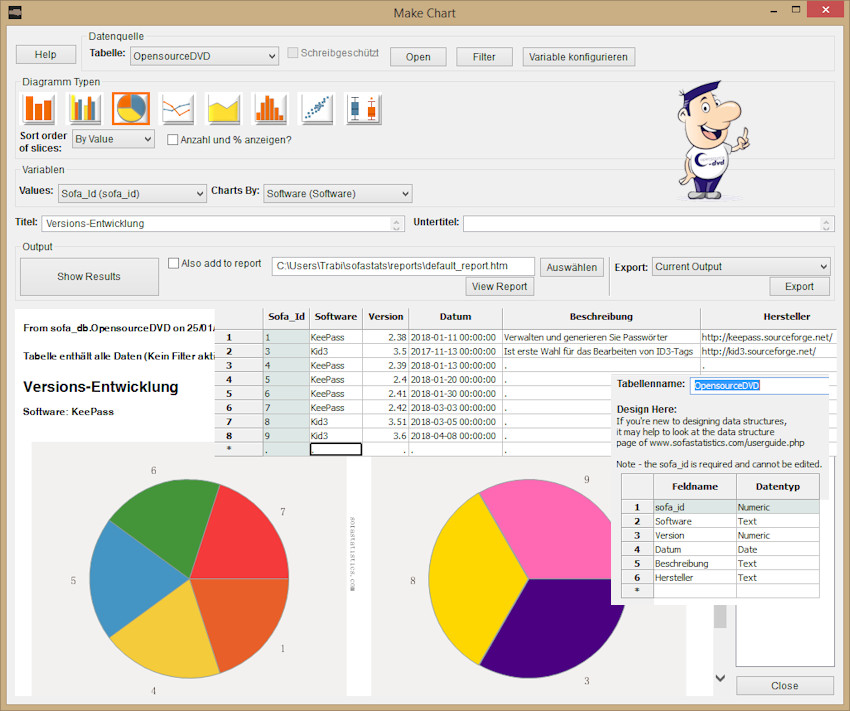Select the box plot chart type
Image resolution: width=850 pixels, height=711 pixels.
pyautogui.click(x=363, y=107)
